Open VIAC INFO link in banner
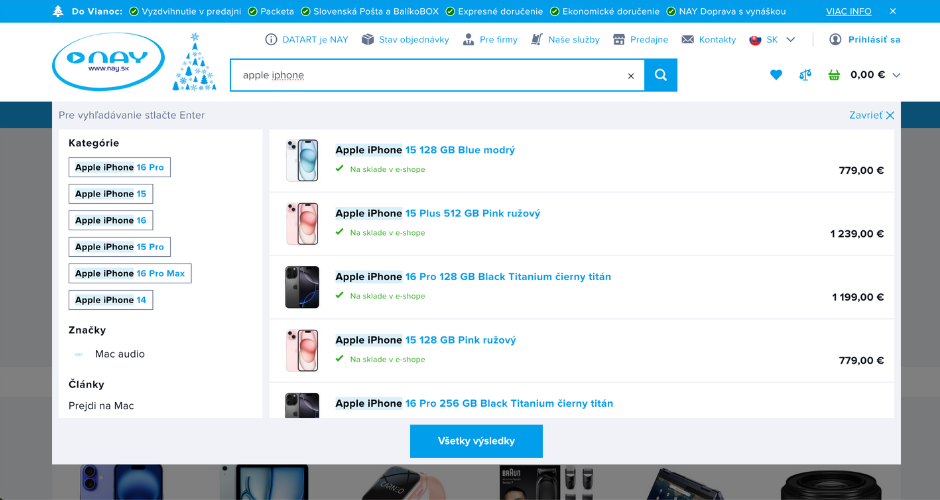This screenshot has width=940, height=500. [848, 11]
